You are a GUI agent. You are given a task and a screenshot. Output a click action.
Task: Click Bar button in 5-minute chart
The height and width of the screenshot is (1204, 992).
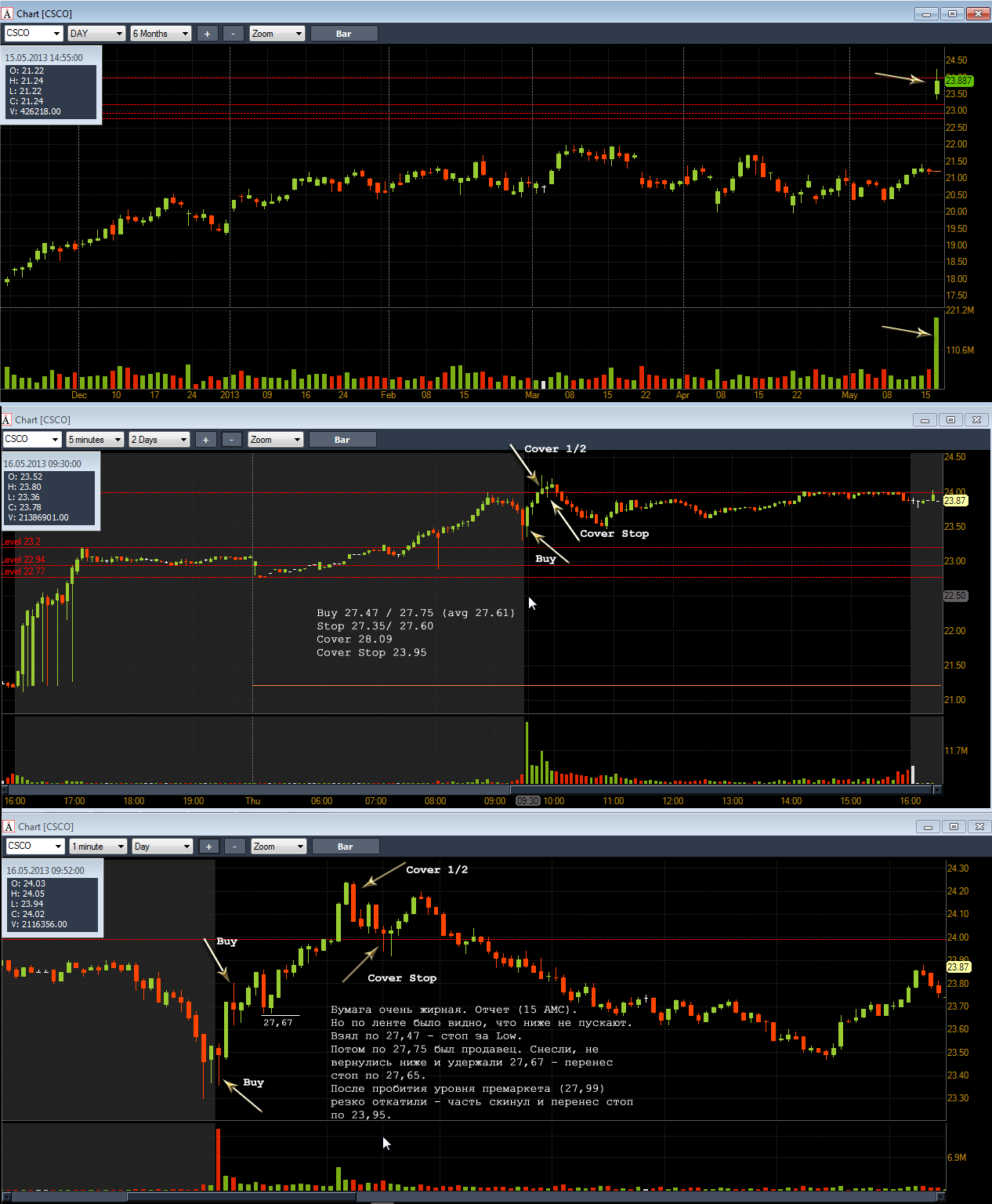click(342, 439)
